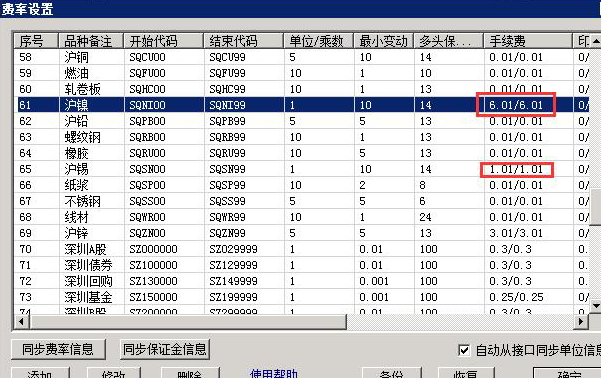This screenshot has height=378, width=601.
Task: Click the 0.25/0.25 fee cell
Action: coord(516,297)
